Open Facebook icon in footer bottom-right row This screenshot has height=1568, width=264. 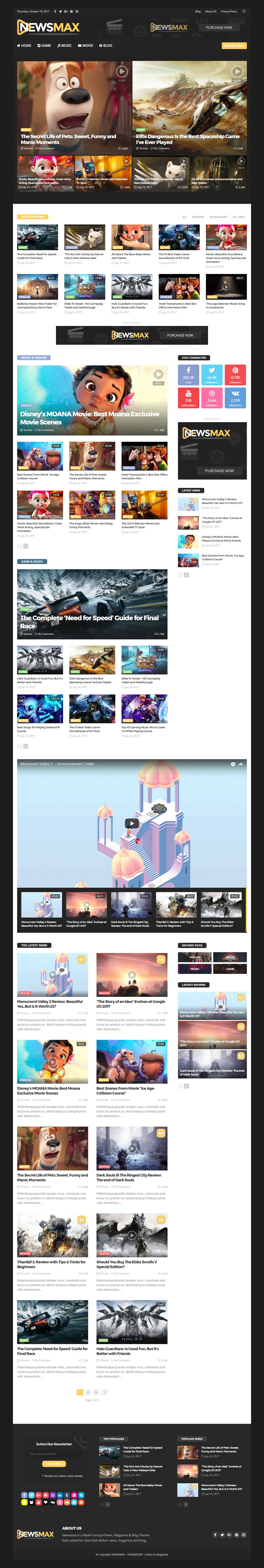[215, 1535]
